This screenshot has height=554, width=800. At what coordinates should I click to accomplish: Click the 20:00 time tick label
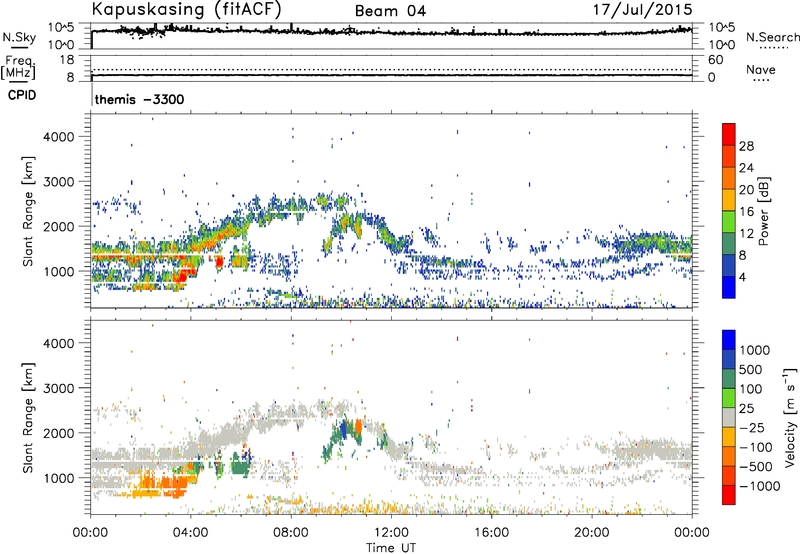point(591,533)
